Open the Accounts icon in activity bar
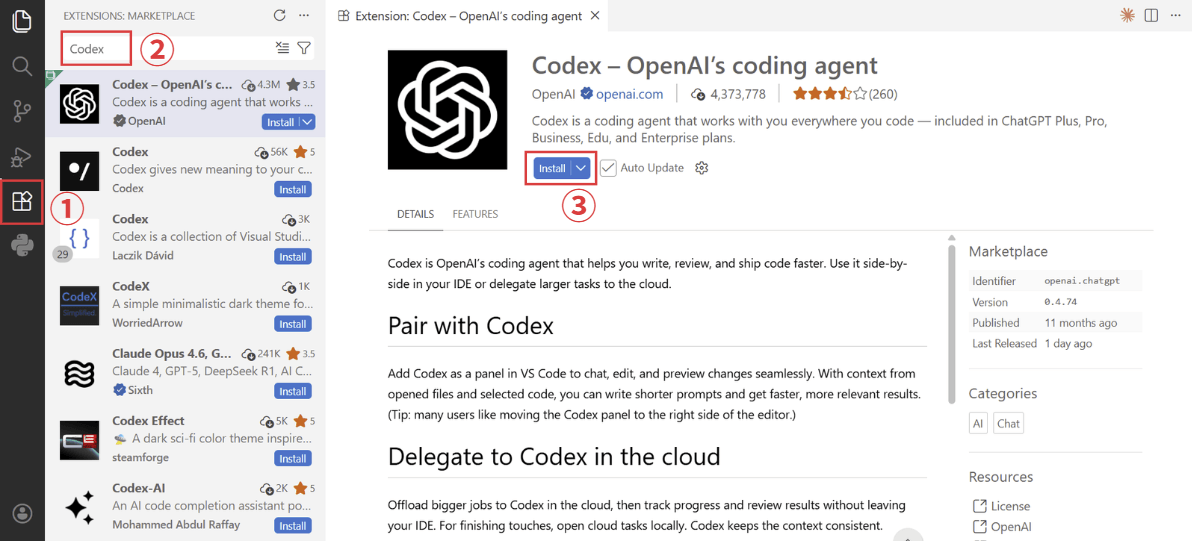 tap(22, 513)
